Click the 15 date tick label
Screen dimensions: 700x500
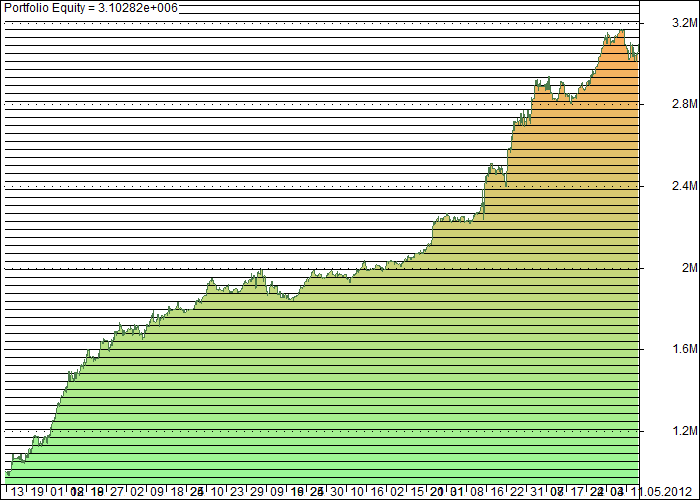(x=417, y=492)
